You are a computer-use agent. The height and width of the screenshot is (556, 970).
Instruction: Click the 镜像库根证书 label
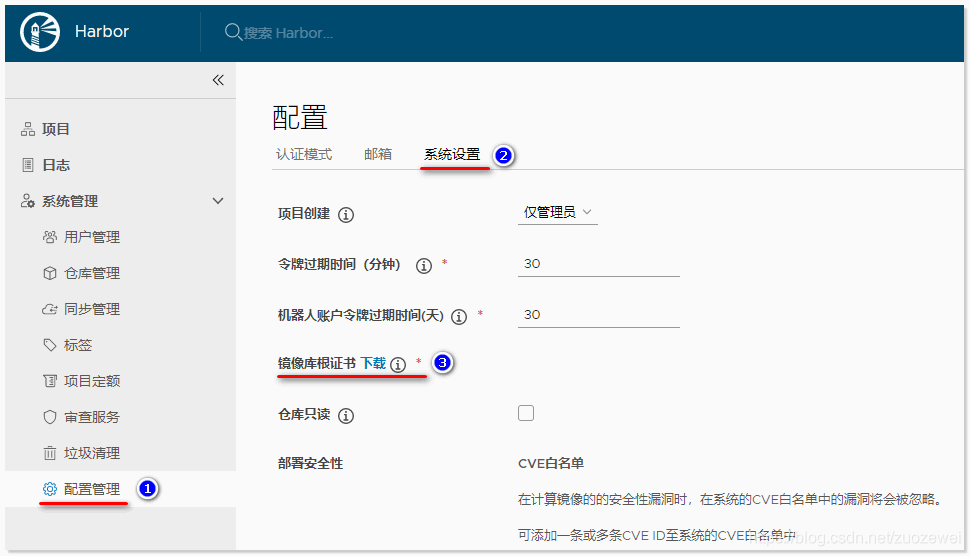(x=317, y=363)
